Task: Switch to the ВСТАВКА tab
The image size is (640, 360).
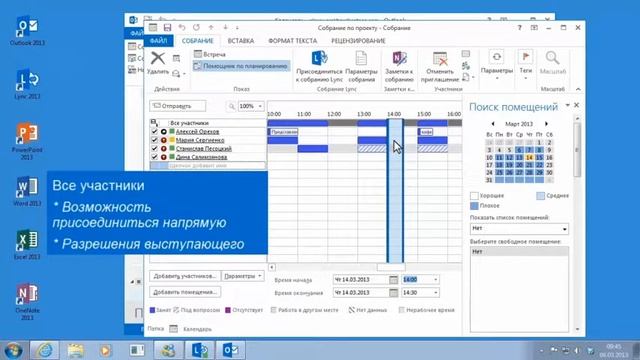Action: [241, 41]
